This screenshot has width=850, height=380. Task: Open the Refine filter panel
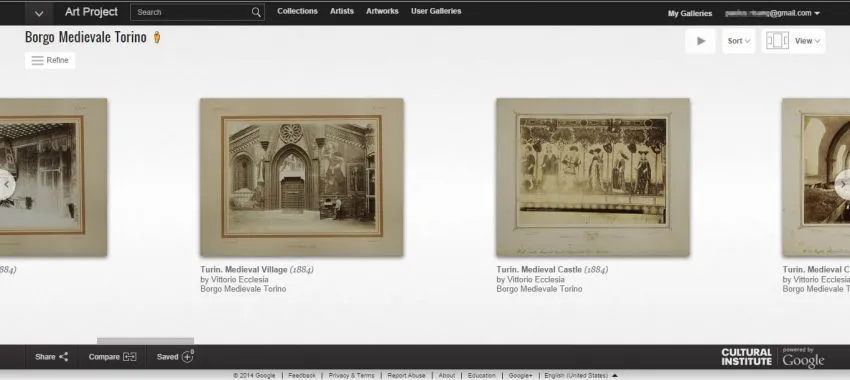pyautogui.click(x=50, y=60)
